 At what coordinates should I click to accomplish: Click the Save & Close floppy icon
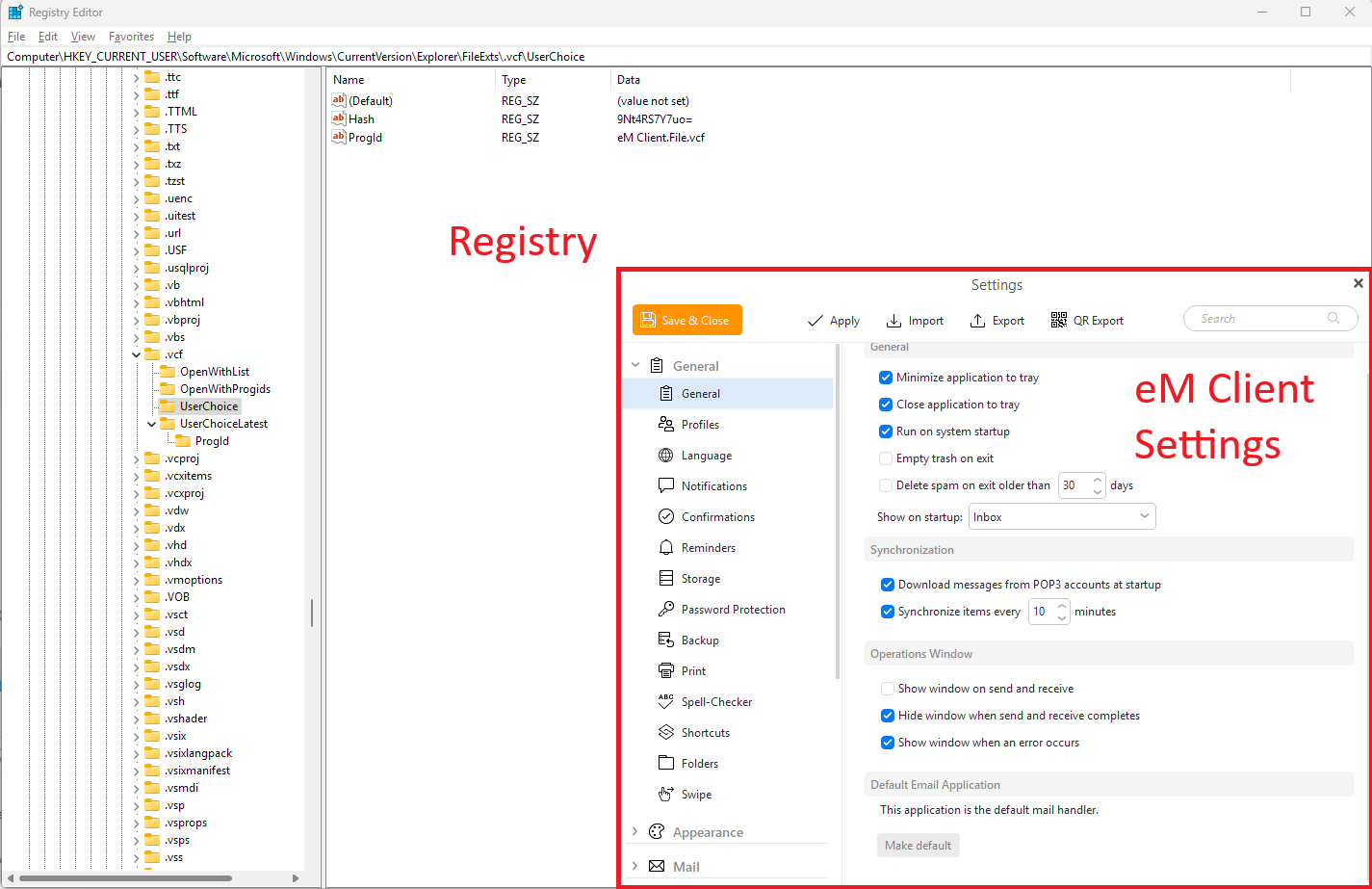tap(647, 321)
